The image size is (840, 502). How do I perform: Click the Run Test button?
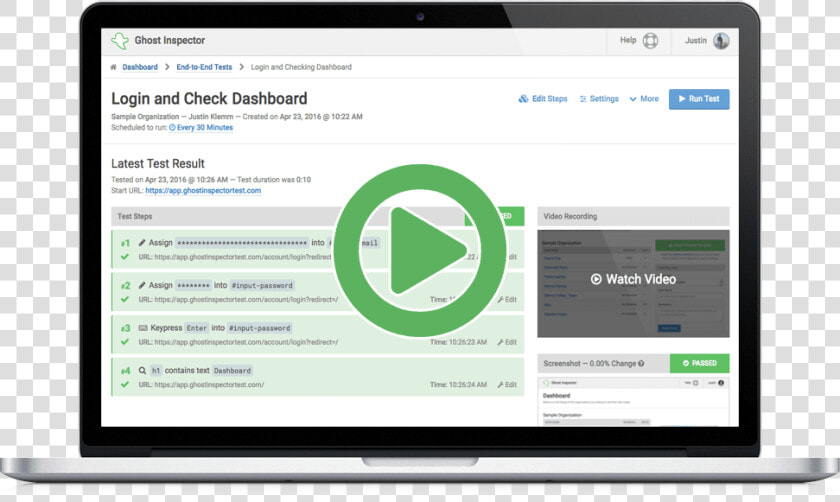point(699,99)
